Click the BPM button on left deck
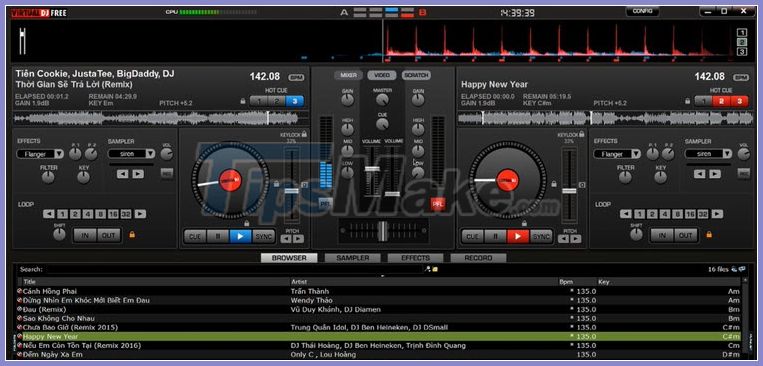 tap(295, 77)
